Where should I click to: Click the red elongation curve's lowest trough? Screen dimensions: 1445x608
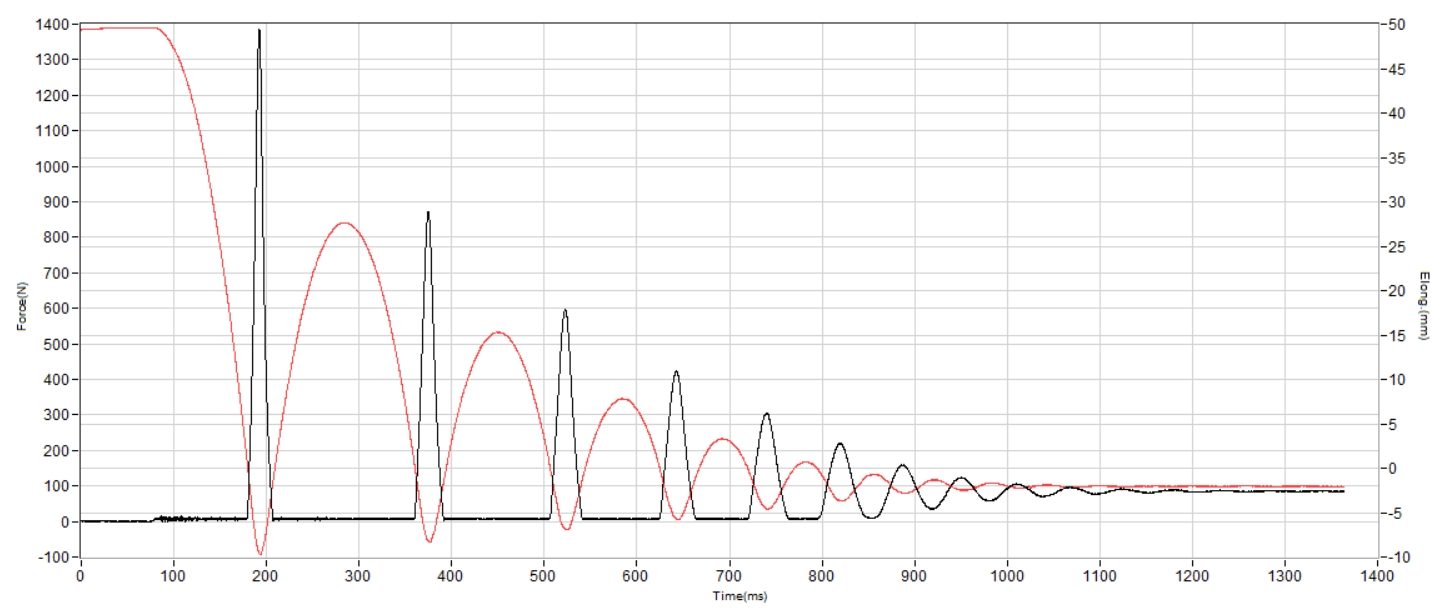click(260, 553)
